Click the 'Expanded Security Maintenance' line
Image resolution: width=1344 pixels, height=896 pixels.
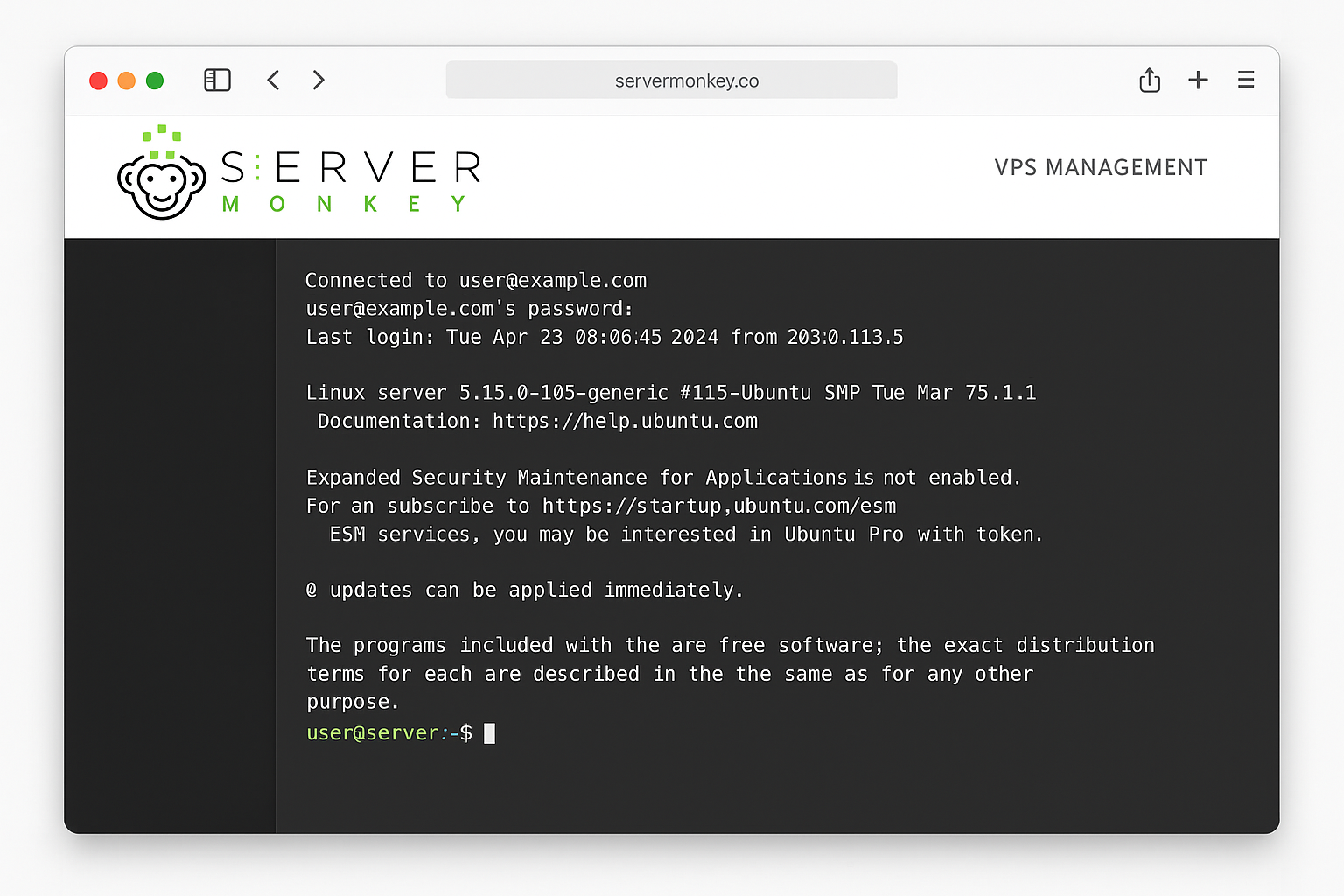(x=663, y=478)
